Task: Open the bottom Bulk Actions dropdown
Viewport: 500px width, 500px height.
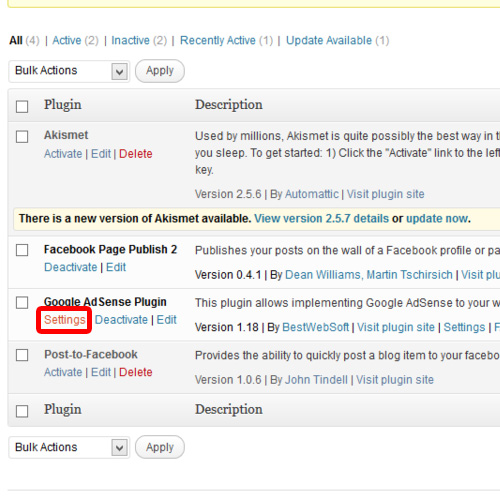Action: coord(69,447)
